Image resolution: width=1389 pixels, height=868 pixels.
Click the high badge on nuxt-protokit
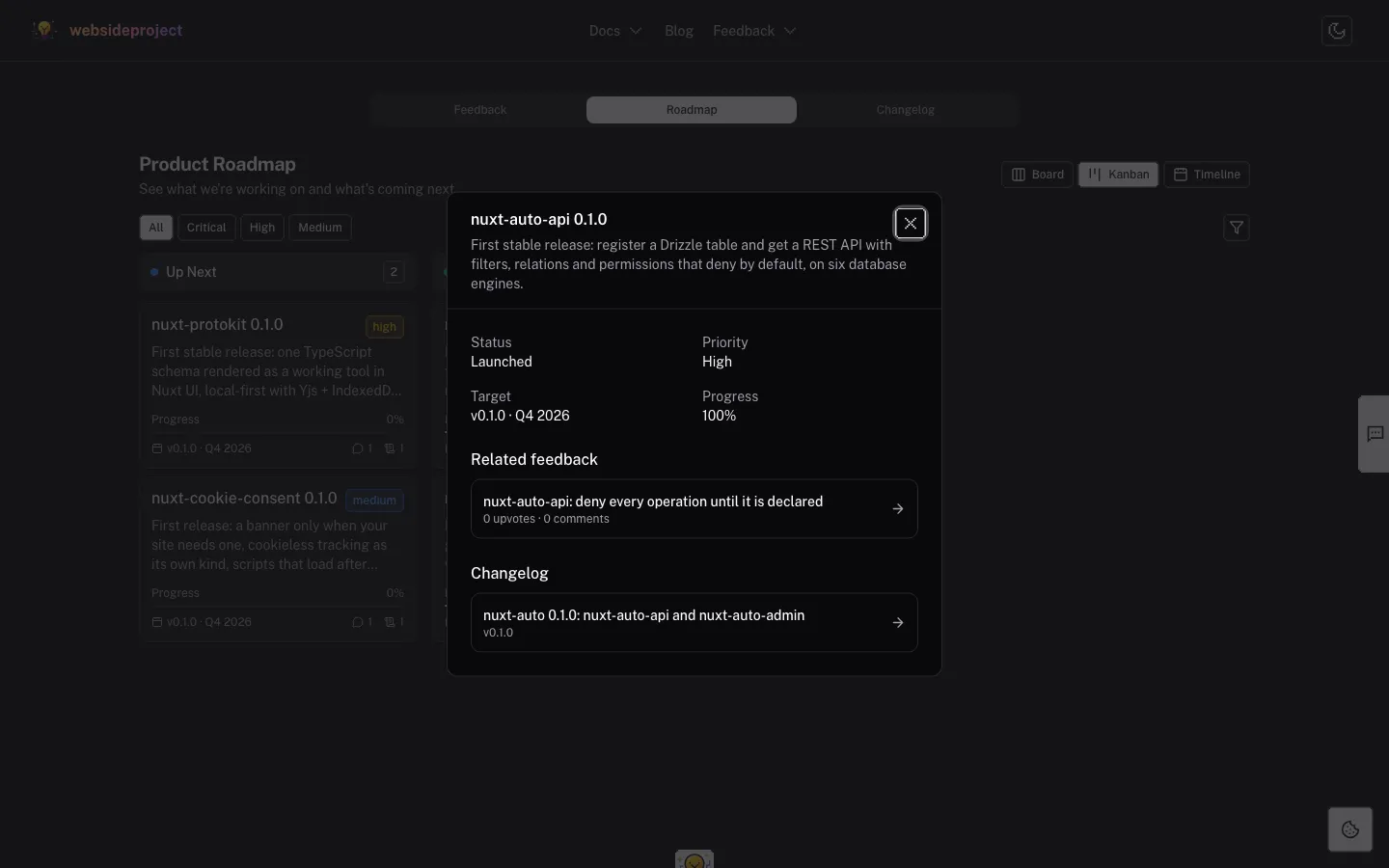pos(385,327)
